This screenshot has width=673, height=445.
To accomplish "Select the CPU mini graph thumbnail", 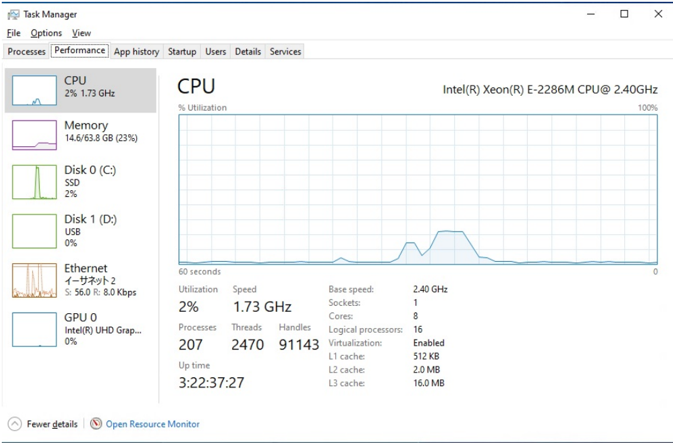I will coord(34,90).
